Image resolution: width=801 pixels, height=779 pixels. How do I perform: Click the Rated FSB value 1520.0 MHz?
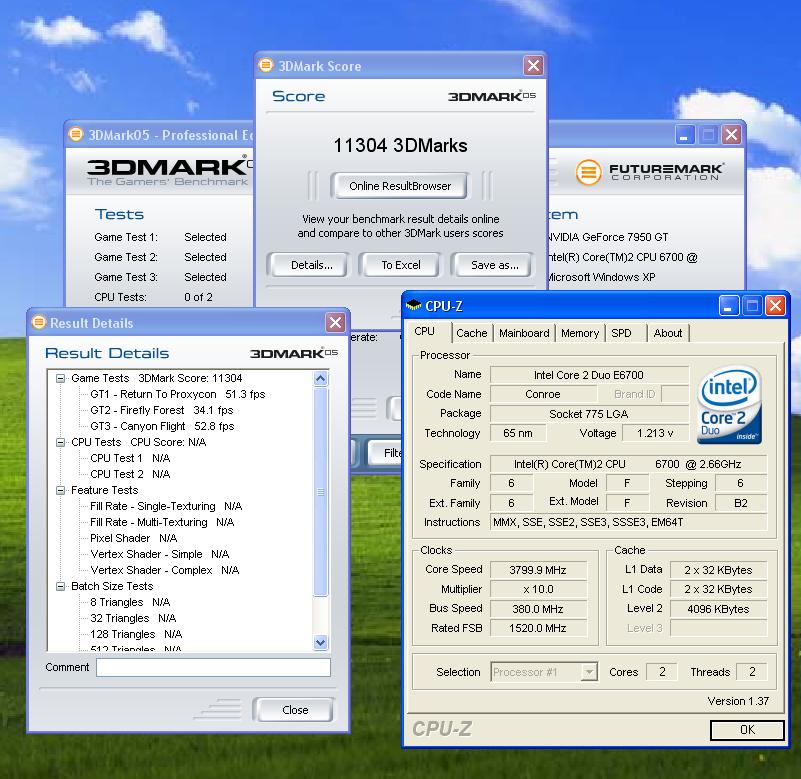click(538, 628)
